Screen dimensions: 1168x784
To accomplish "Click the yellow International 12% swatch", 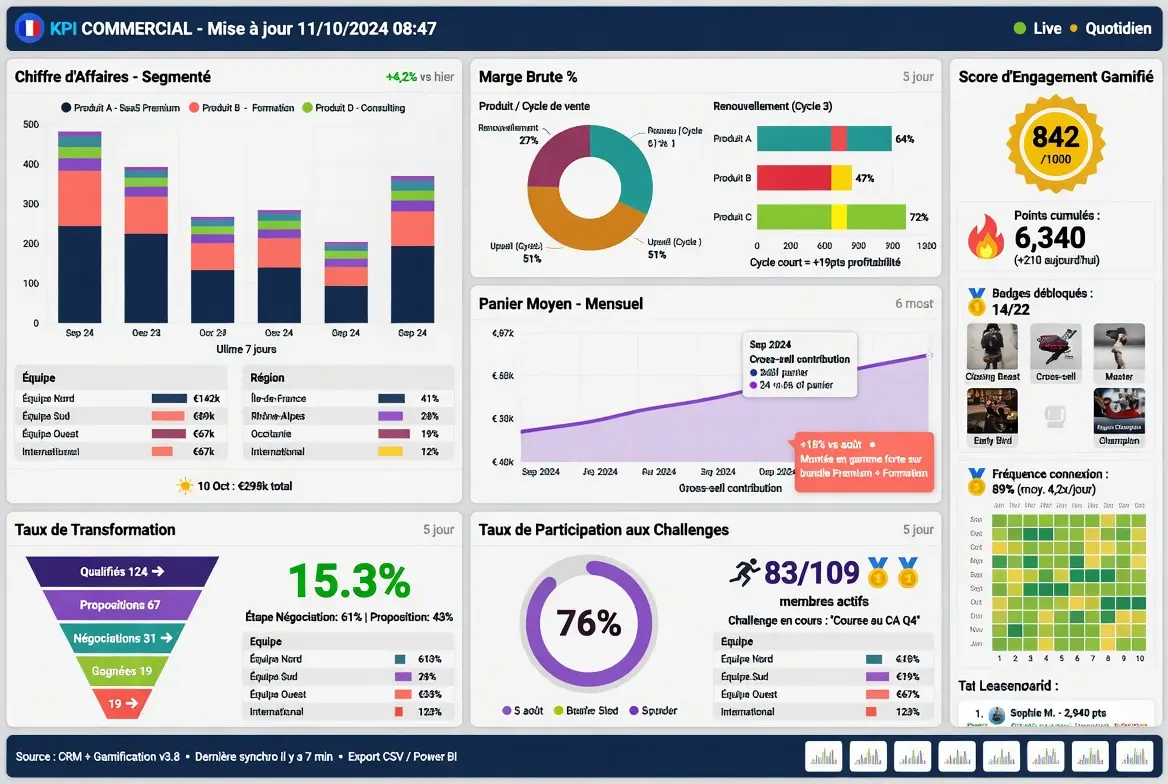I will point(390,452).
